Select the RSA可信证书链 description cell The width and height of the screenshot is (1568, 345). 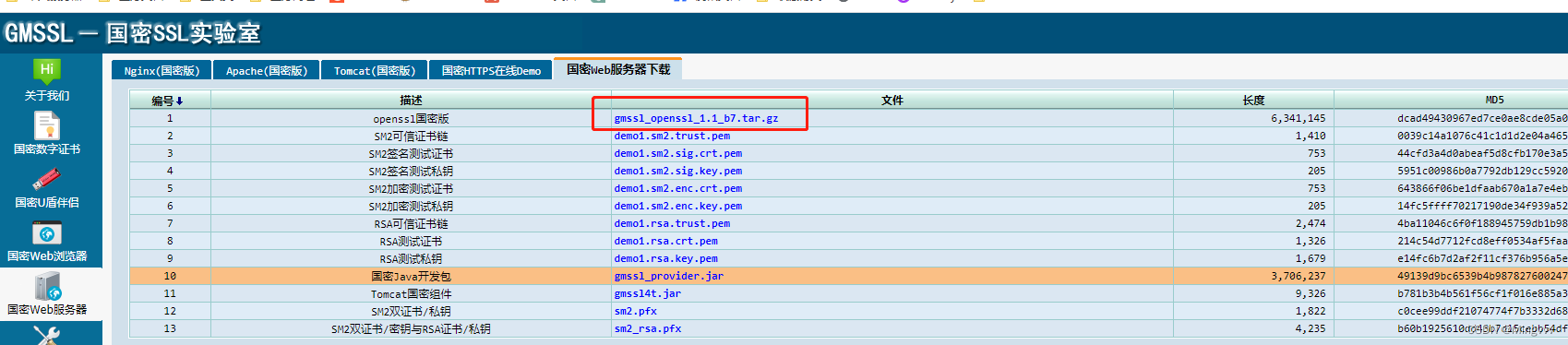tap(411, 224)
